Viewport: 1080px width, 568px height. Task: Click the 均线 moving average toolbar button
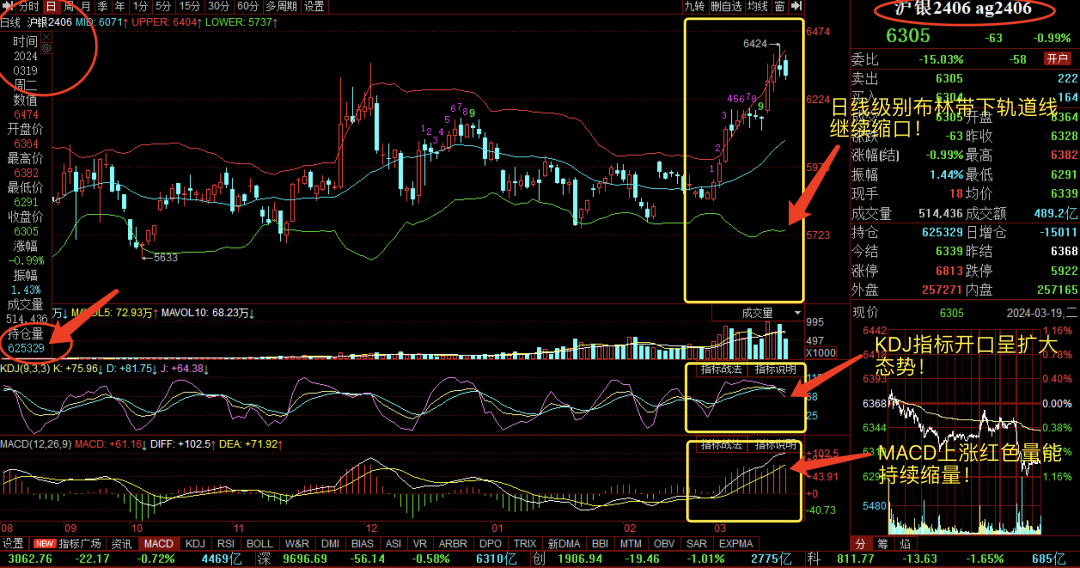click(x=757, y=6)
